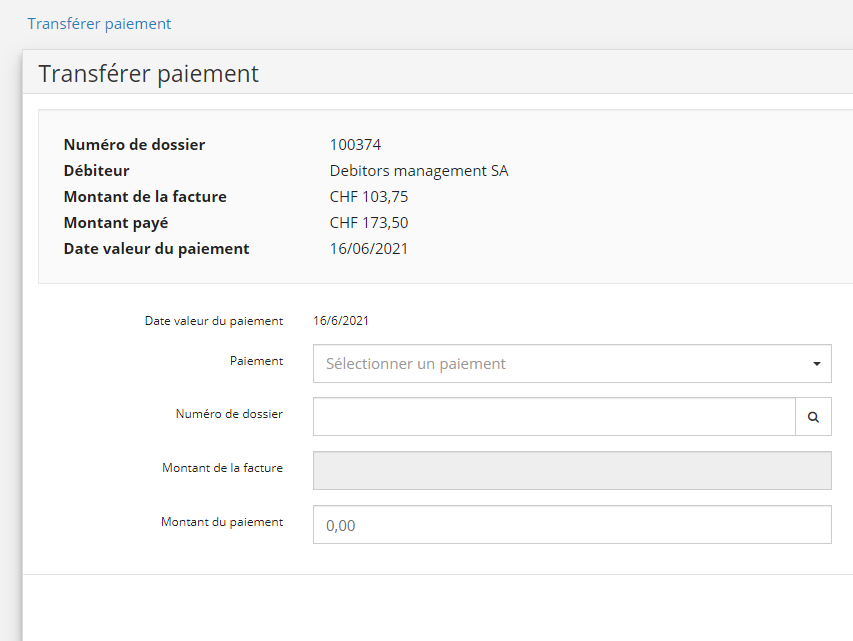Click the caret arrow of Paiement dropdown
The image size is (853, 641).
click(817, 364)
